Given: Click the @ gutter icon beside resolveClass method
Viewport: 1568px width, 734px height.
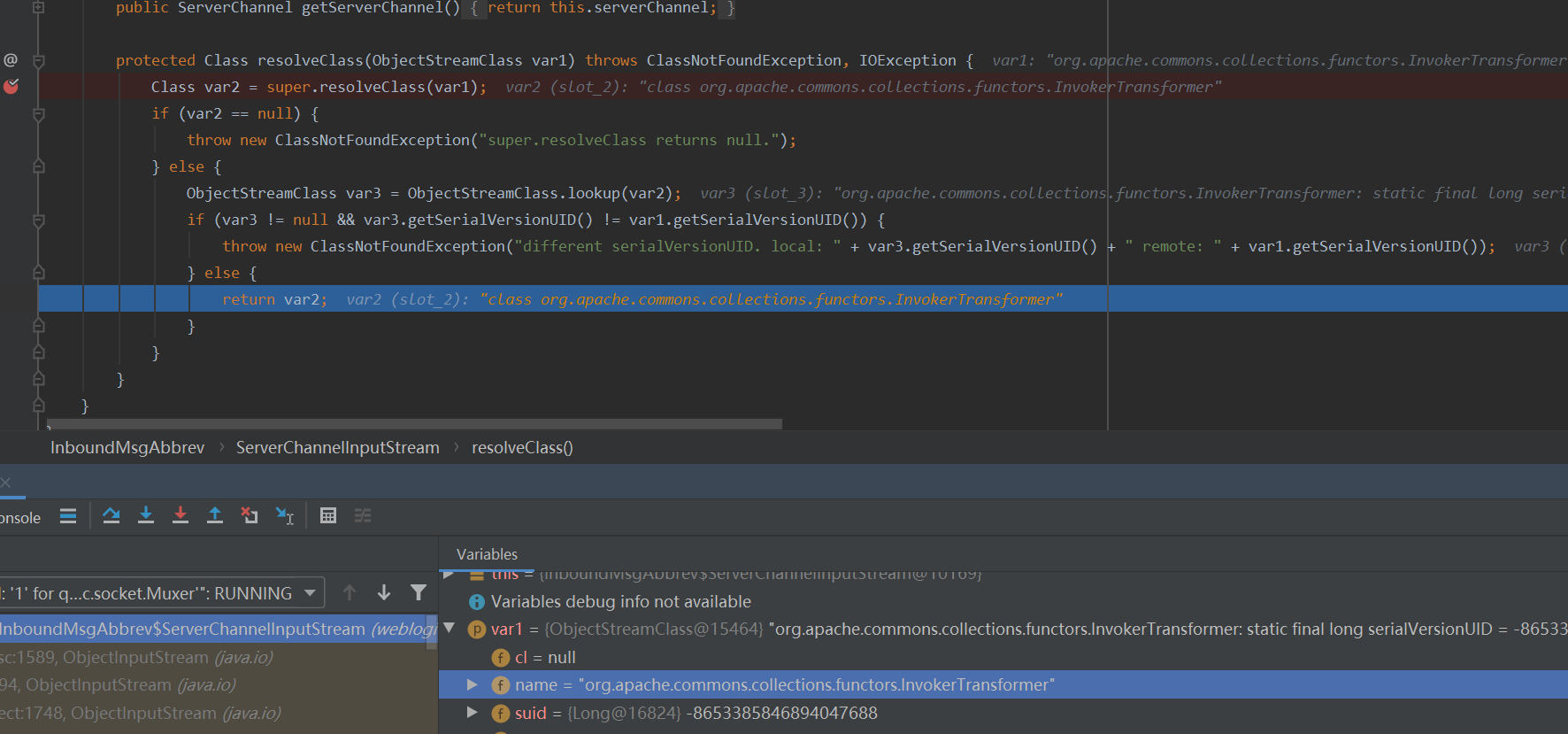Looking at the screenshot, I should click(x=11, y=59).
